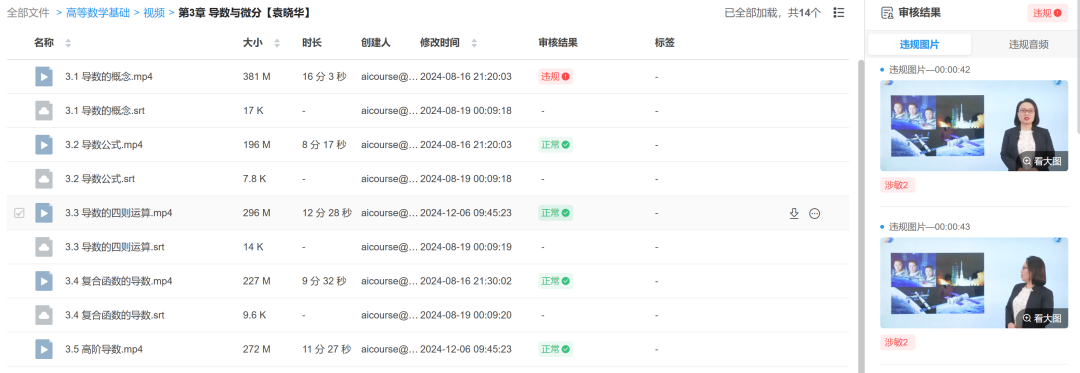Switch the file list view mode icon

coord(838,12)
